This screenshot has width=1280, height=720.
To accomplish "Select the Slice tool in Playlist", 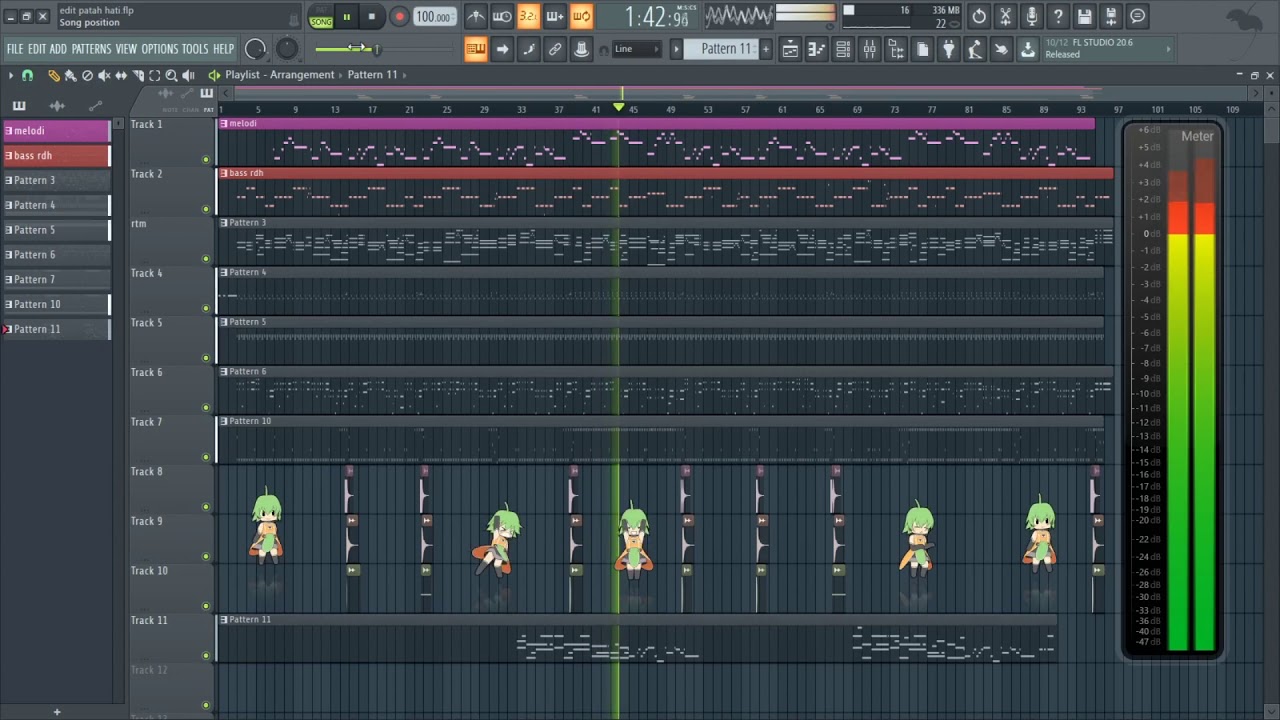I will (x=138, y=75).
